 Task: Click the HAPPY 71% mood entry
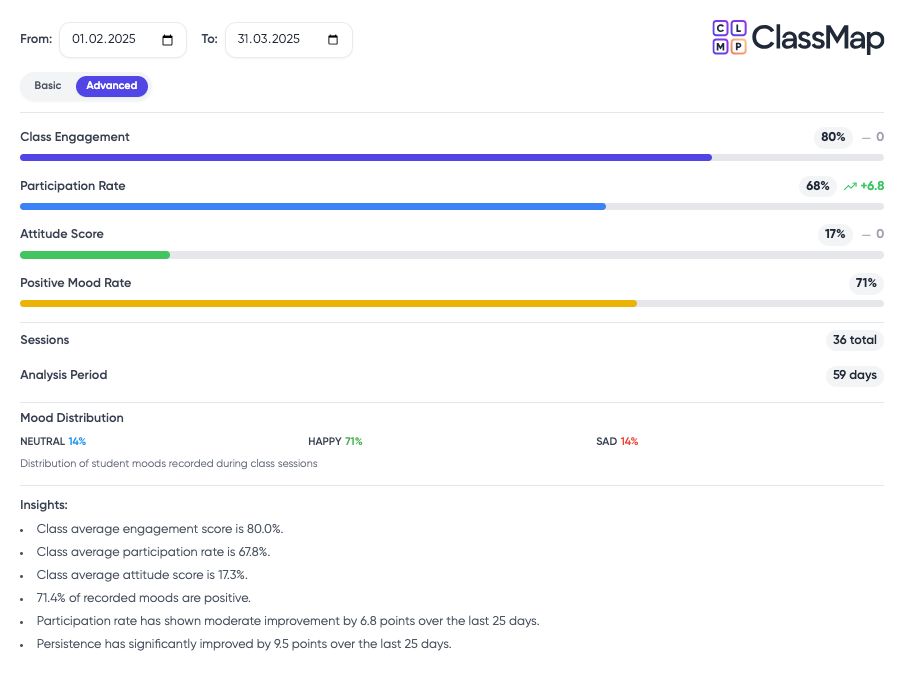[x=335, y=441]
